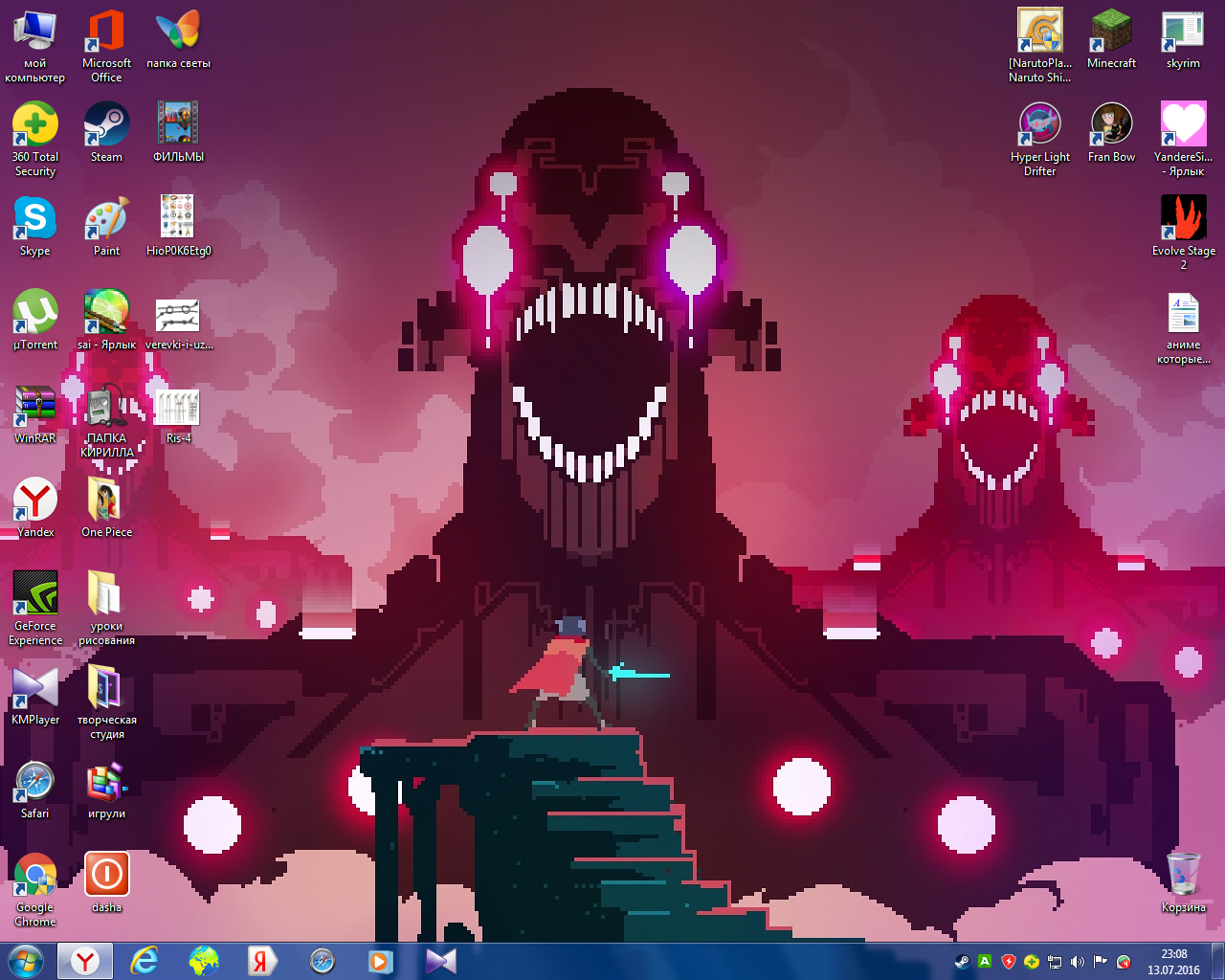Launch WinRAR desktop shortcut

35,414
